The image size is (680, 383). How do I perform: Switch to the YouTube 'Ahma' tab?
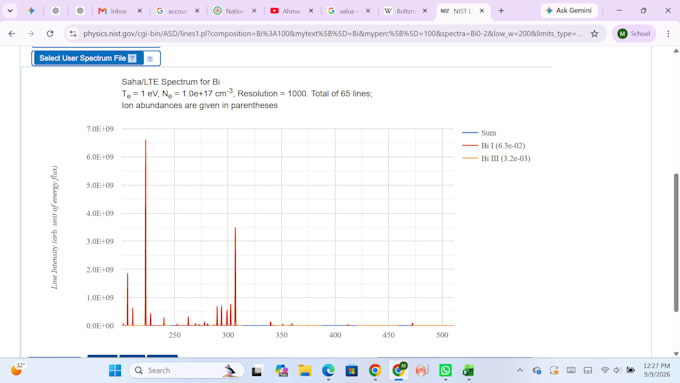click(286, 11)
